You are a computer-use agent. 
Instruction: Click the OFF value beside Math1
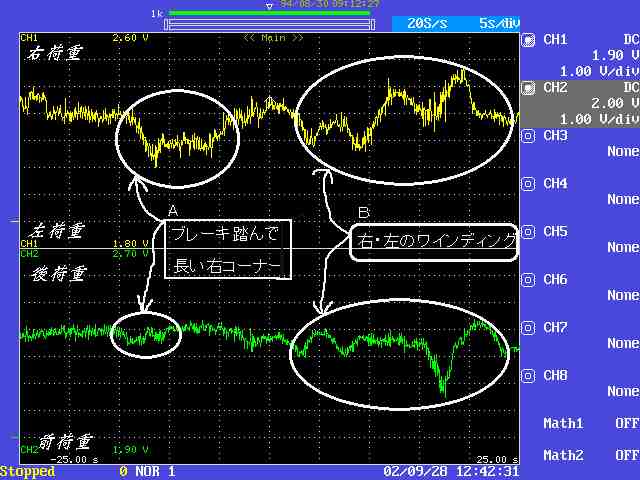pyautogui.click(x=627, y=424)
